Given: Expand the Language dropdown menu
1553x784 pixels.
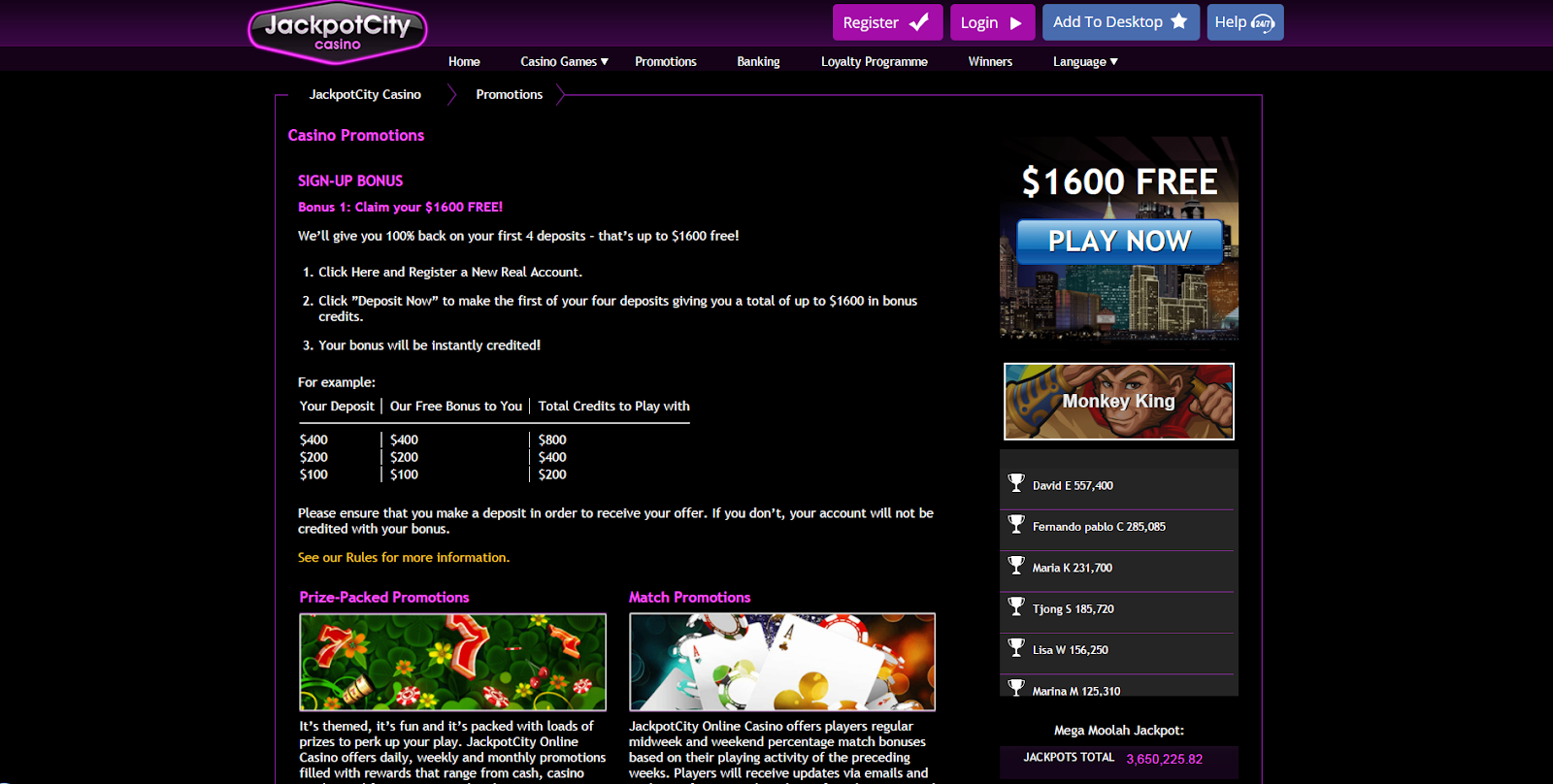Looking at the screenshot, I should (1085, 61).
